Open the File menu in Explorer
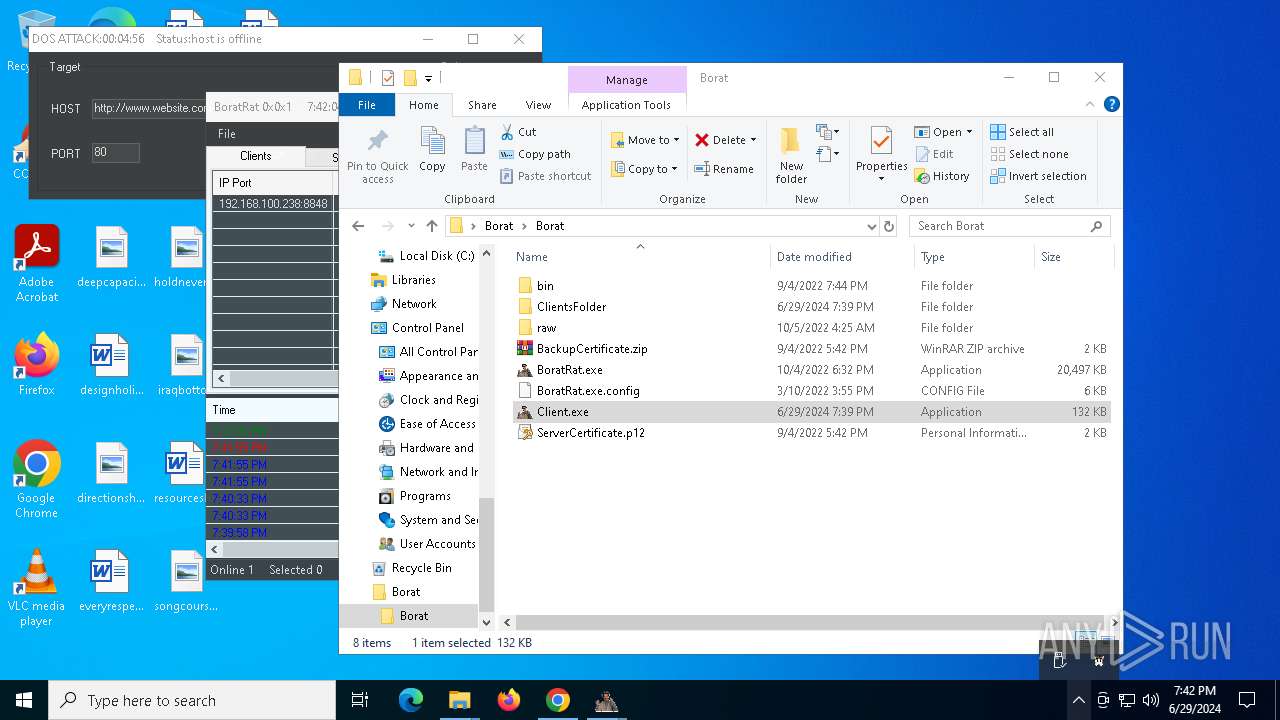Viewport: 1280px width, 720px height. click(367, 105)
